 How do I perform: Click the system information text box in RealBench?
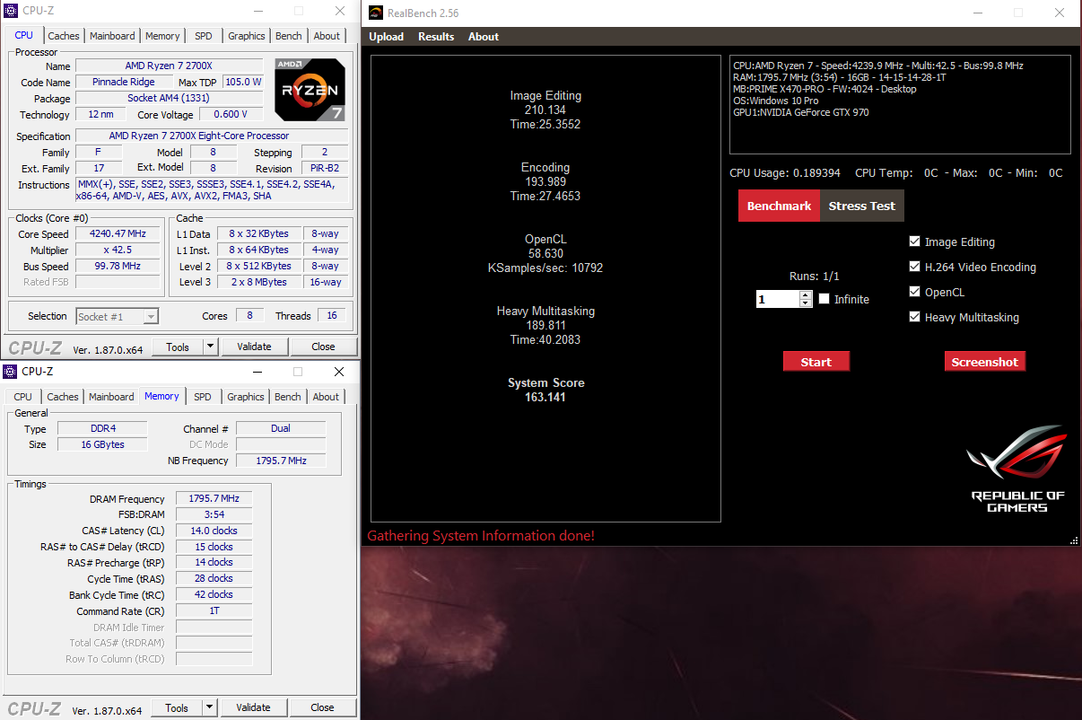[x=900, y=104]
